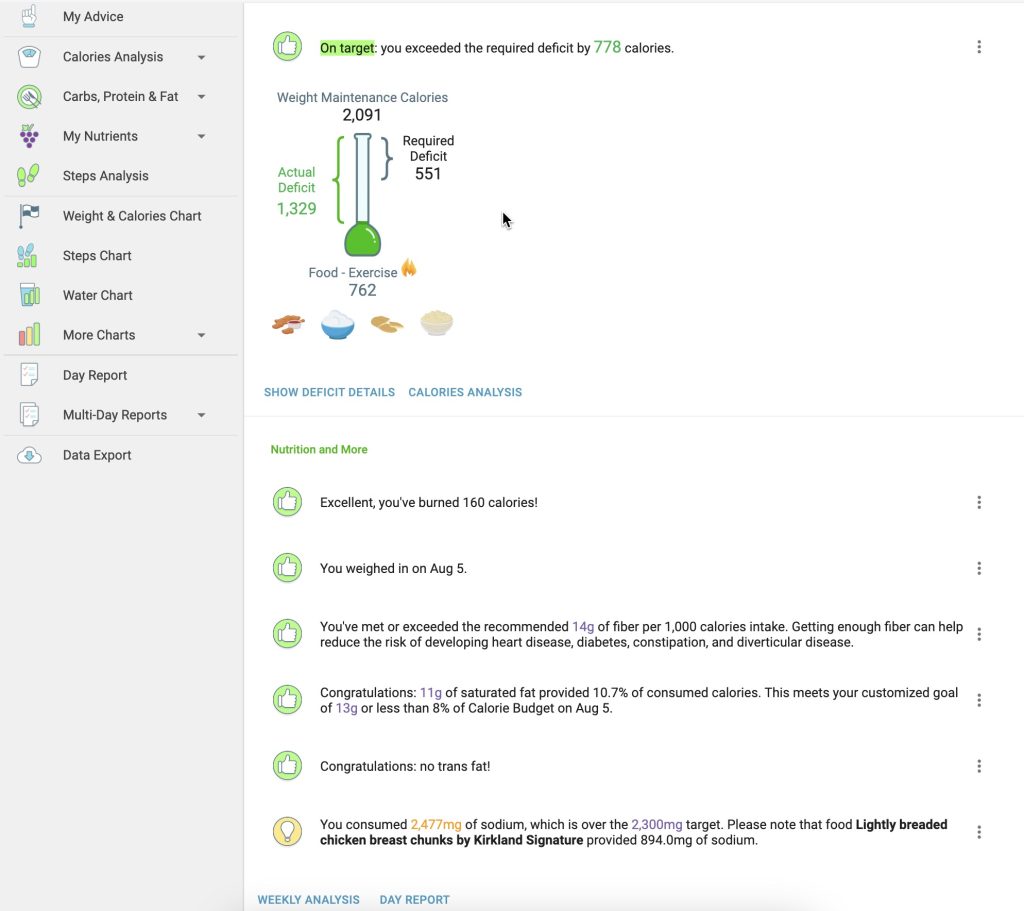The image size is (1024, 911).
Task: Open options menu for sodium advice
Action: pos(979,832)
